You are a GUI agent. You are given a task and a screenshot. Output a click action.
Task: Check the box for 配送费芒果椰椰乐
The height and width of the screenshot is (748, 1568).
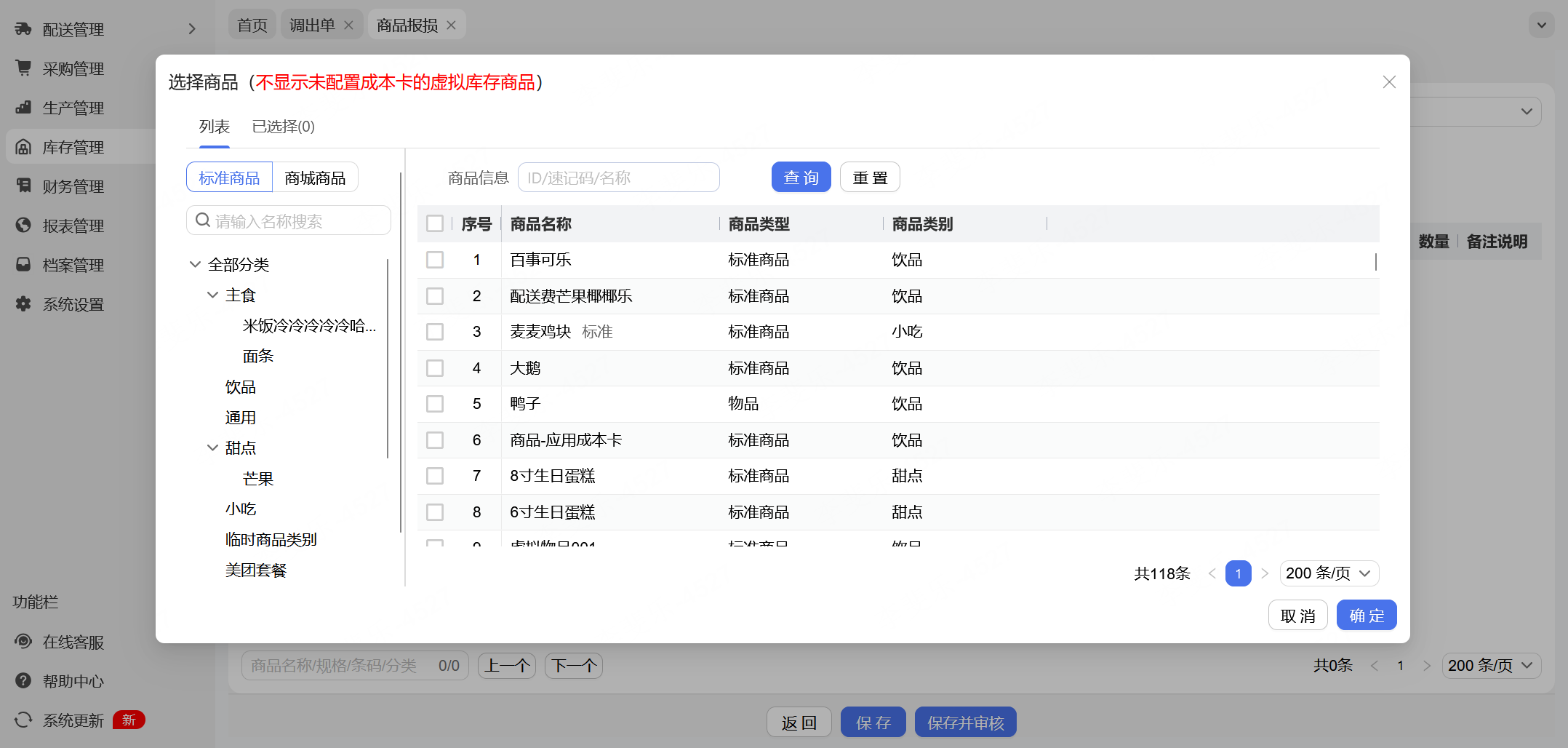click(x=435, y=296)
